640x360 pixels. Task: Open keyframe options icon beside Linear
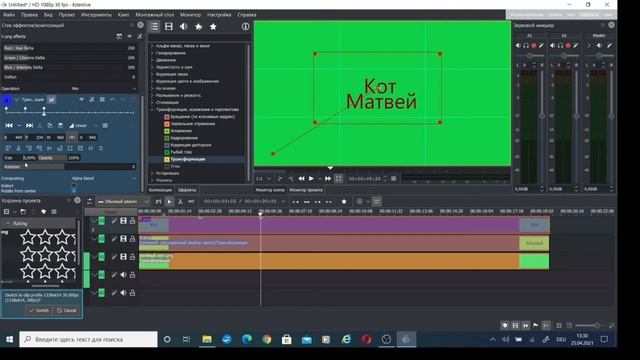coord(105,126)
